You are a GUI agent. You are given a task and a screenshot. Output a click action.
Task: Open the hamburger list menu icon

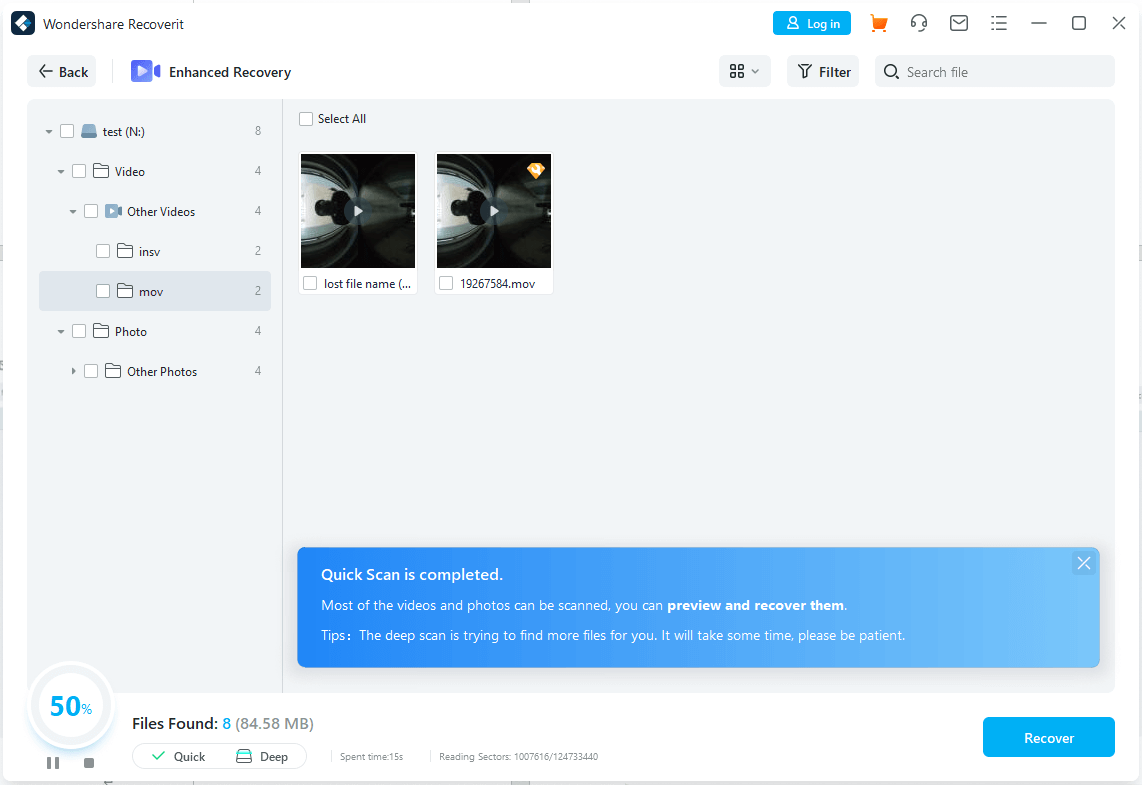[x=999, y=23]
